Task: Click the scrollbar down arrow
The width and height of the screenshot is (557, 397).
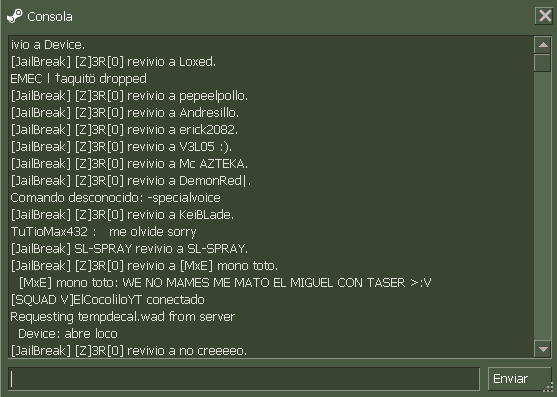Action: [543, 349]
